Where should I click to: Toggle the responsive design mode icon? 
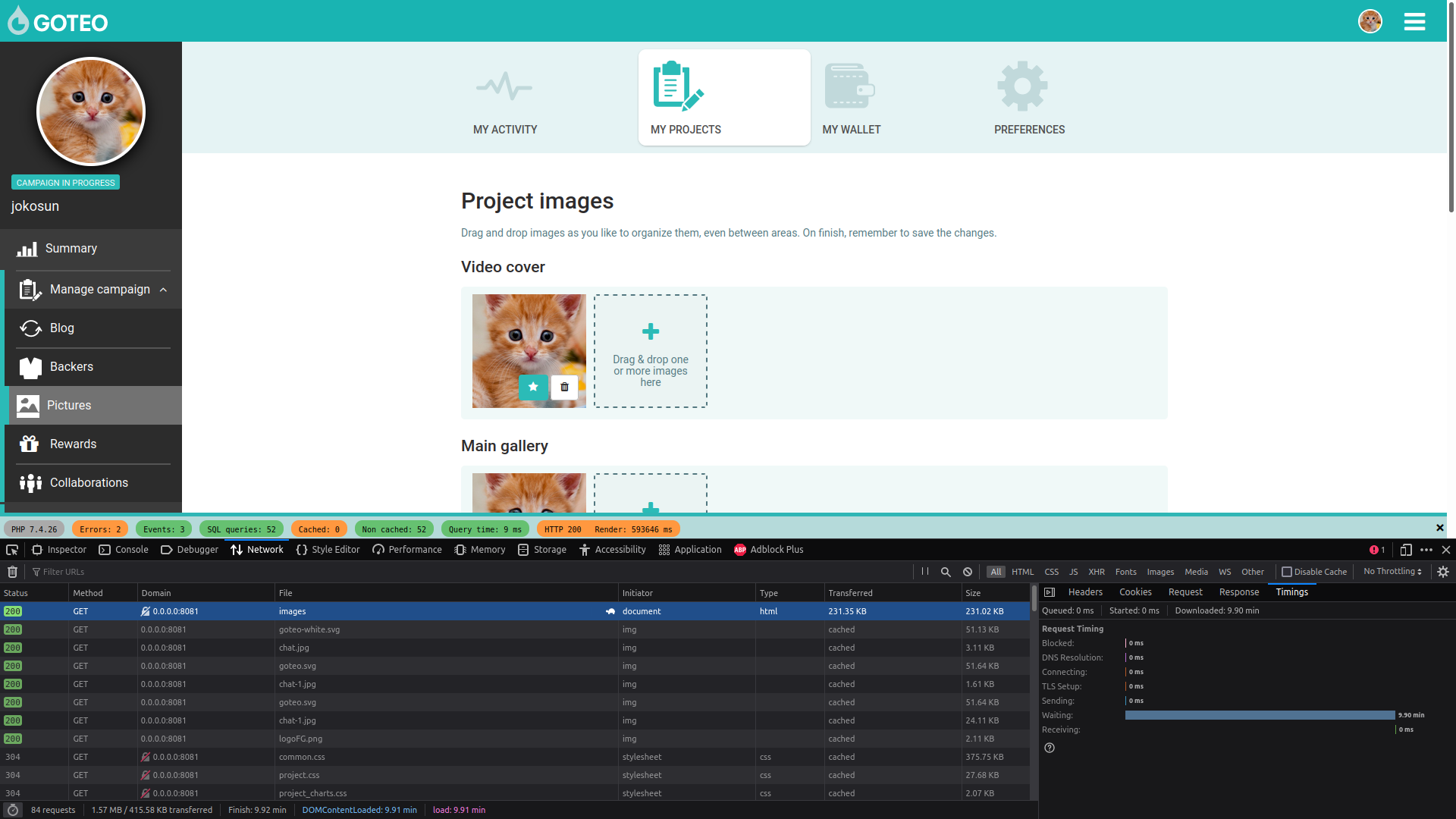click(1405, 550)
